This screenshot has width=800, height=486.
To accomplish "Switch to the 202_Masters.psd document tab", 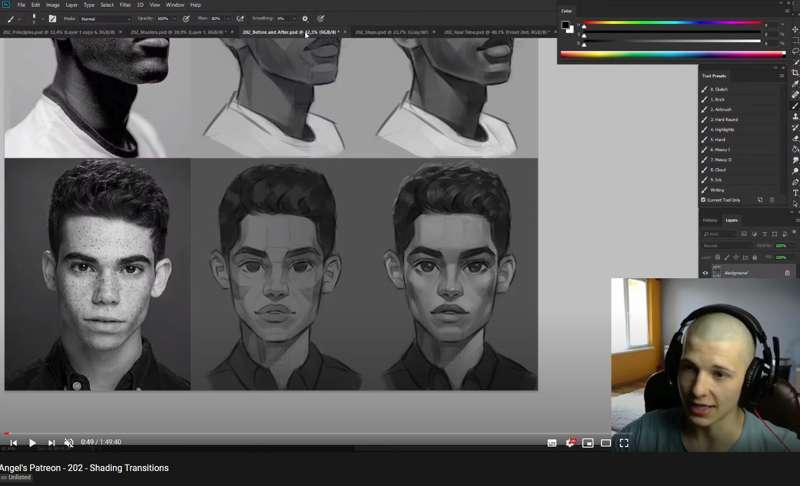I will 177,32.
